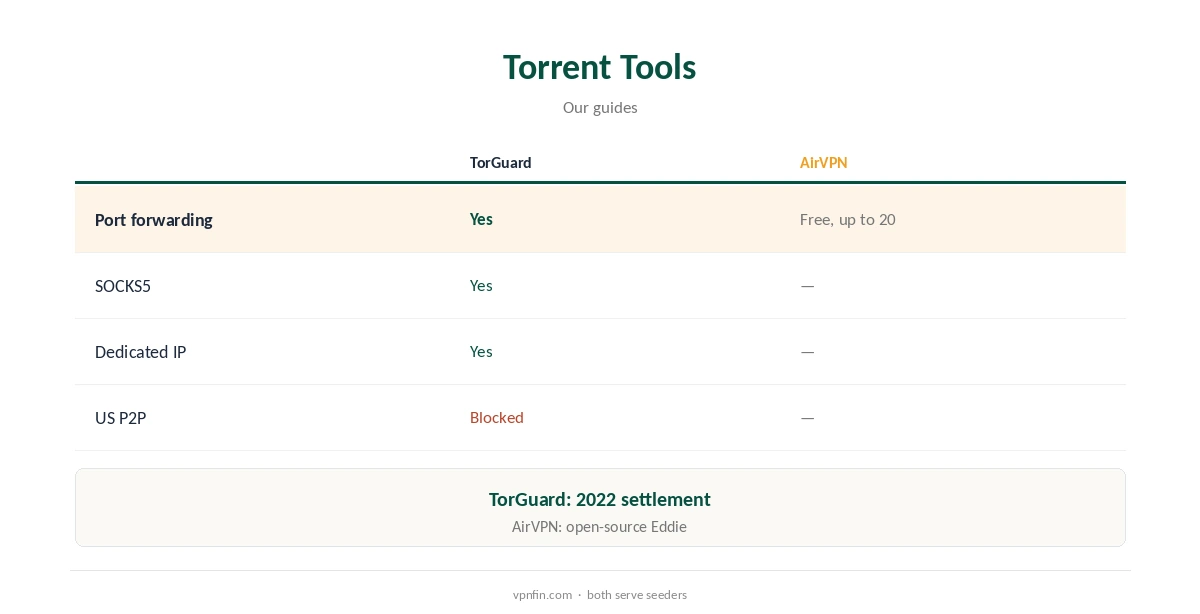This screenshot has width=1200, height=614.
Task: Click the US P2P row label
Action: coord(121,418)
